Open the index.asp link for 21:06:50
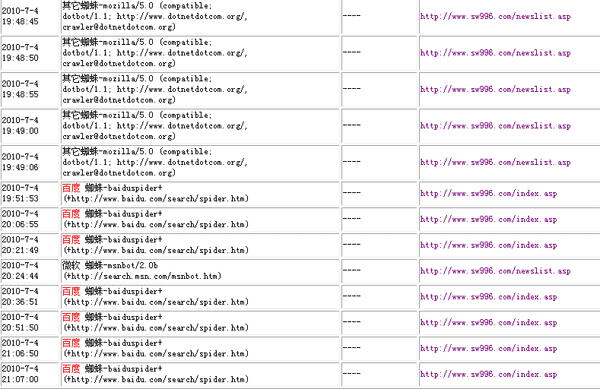Viewport: 600px width, 389px height. [489, 348]
